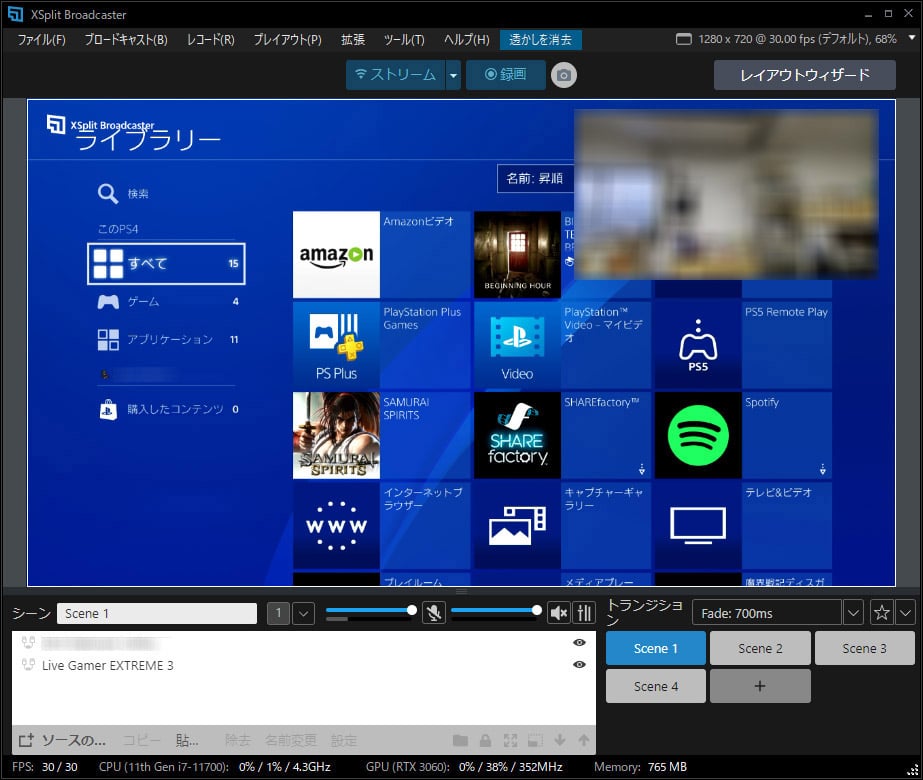This screenshot has height=780, width=923.
Task: Click the XSplit logo in the title bar
Action: click(x=15, y=14)
